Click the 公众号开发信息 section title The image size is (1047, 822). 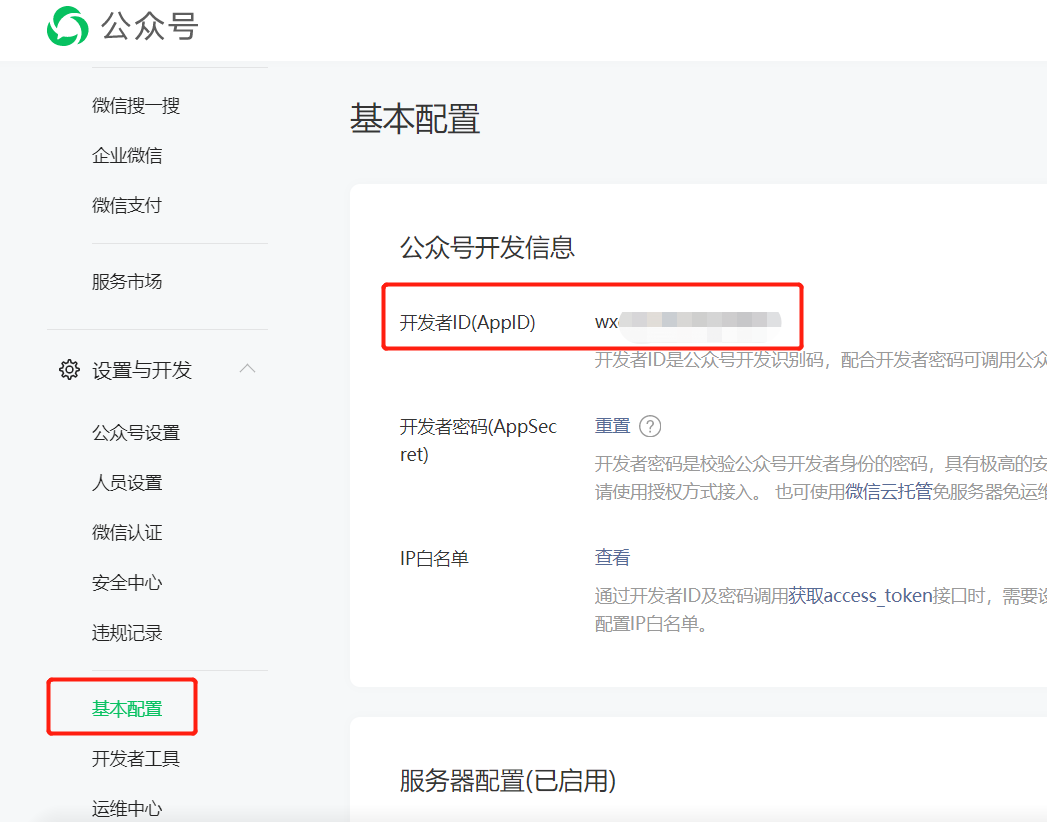click(x=487, y=248)
